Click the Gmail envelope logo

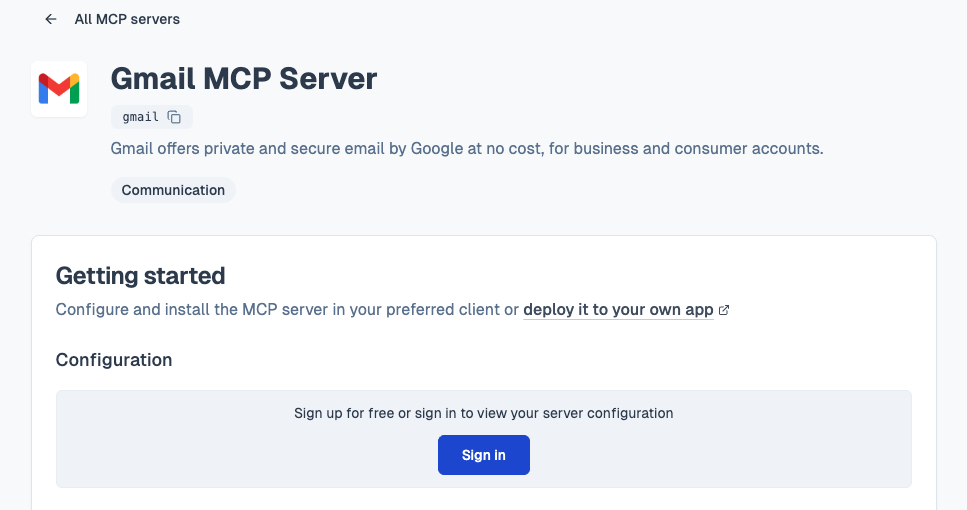[59, 89]
